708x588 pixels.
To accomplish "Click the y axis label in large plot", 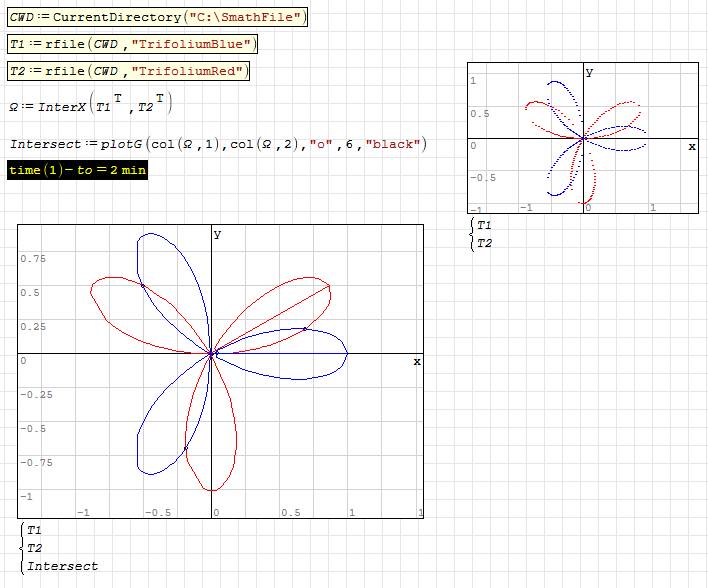I will (217, 234).
